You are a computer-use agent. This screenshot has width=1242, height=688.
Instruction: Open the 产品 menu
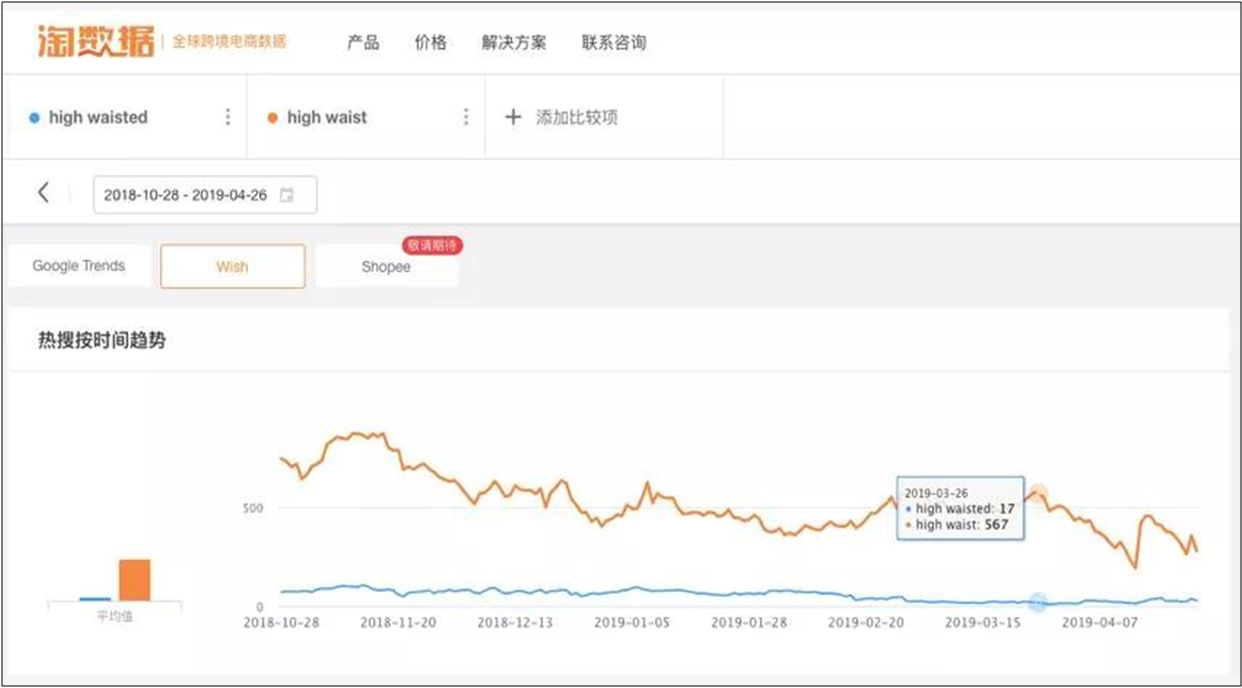[x=363, y=43]
